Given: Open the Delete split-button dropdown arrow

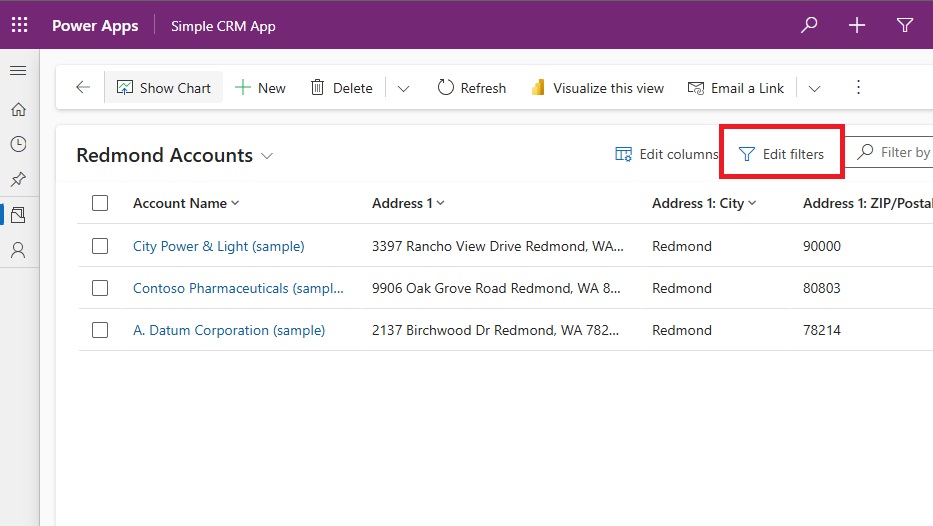Looking at the screenshot, I should click(403, 89).
